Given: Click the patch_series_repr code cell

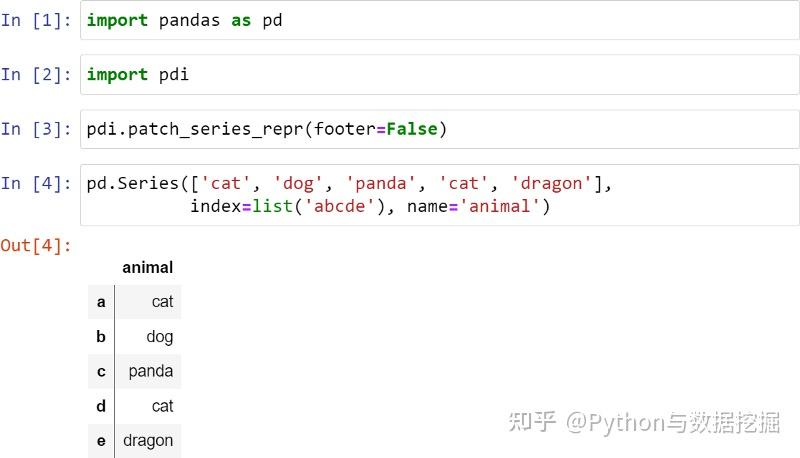Looking at the screenshot, I should tap(439, 129).
